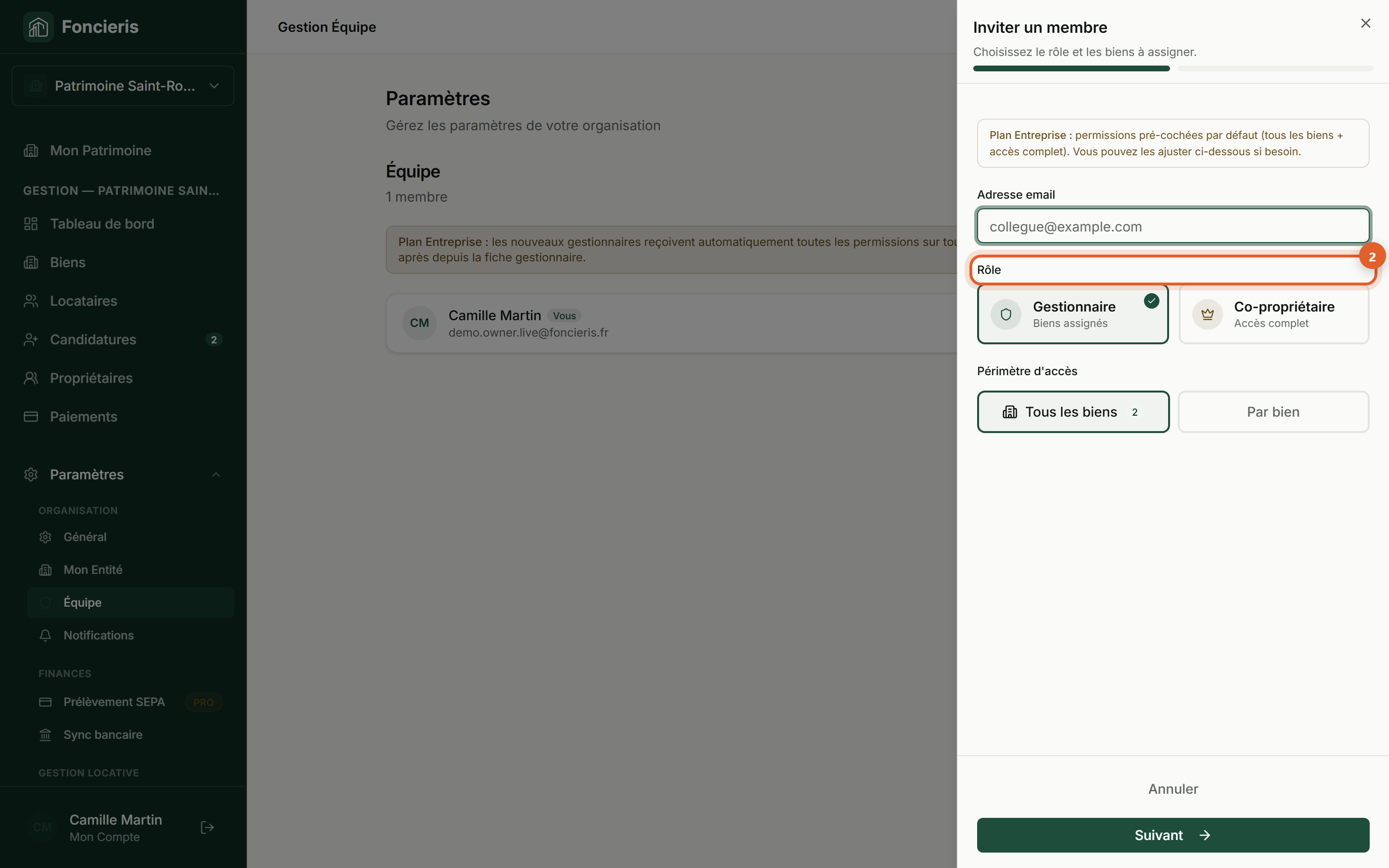
Task: Open the Équipe settings item
Action: click(130, 602)
